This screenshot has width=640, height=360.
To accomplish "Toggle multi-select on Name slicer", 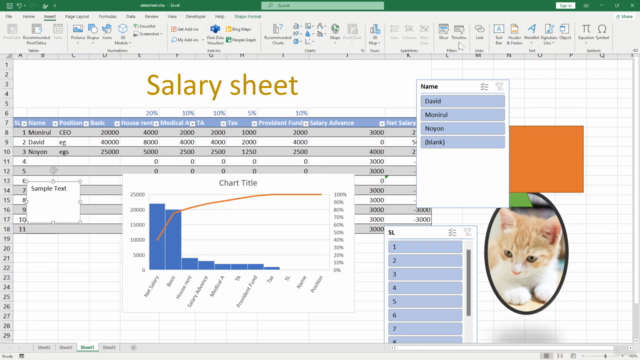I will (484, 87).
